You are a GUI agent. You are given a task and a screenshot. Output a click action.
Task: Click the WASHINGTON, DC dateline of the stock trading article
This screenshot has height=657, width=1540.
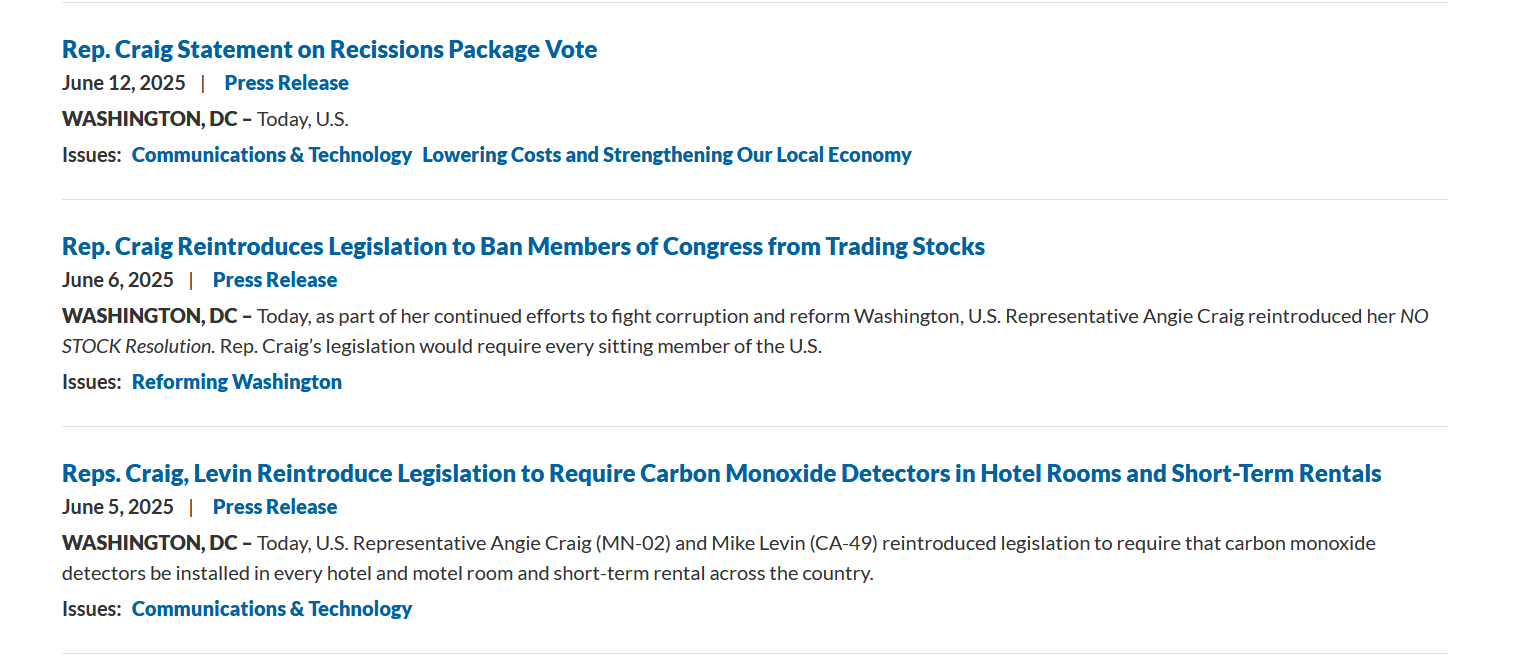click(x=150, y=316)
